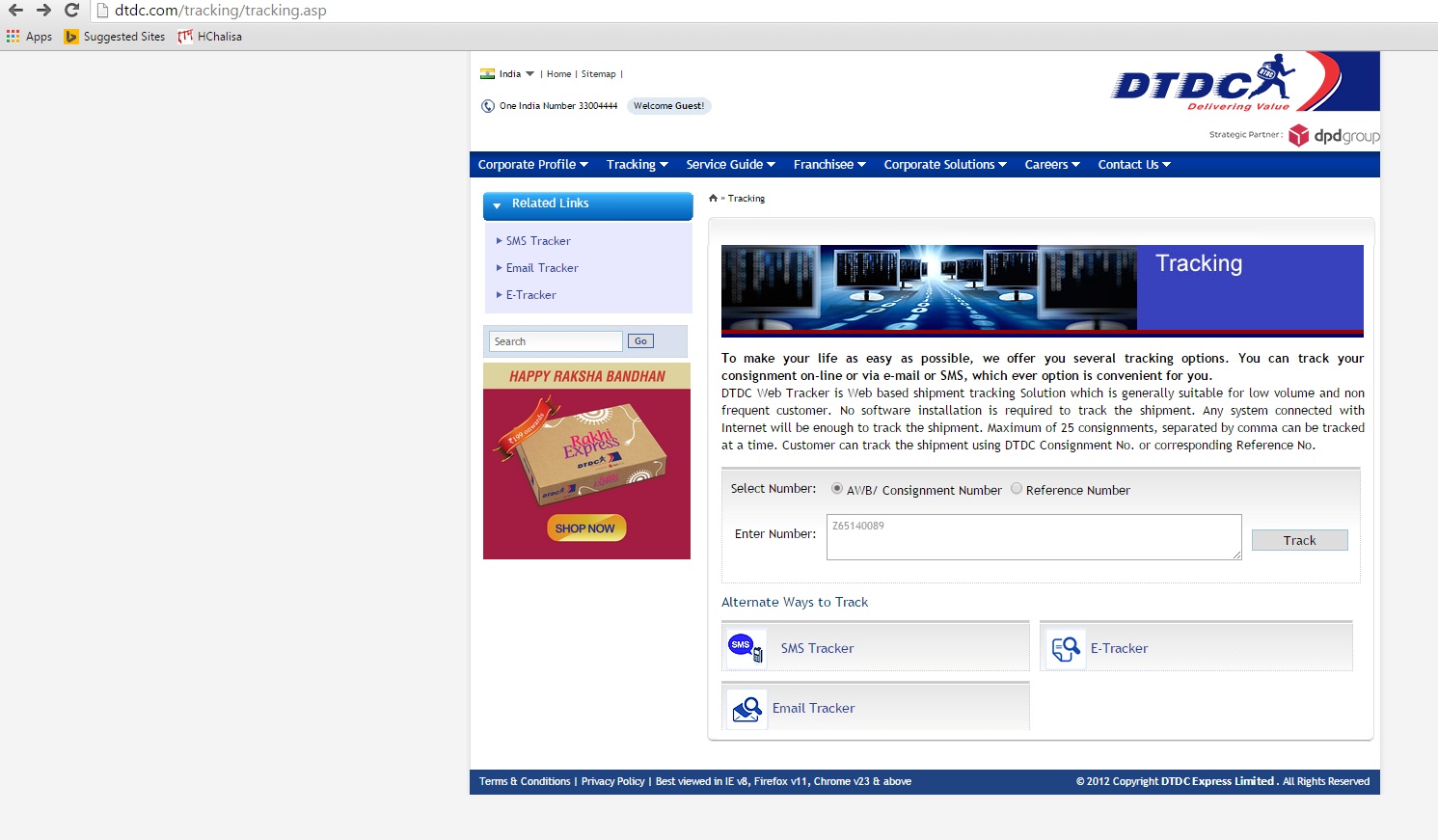Open the Service Guide menu

tap(730, 165)
